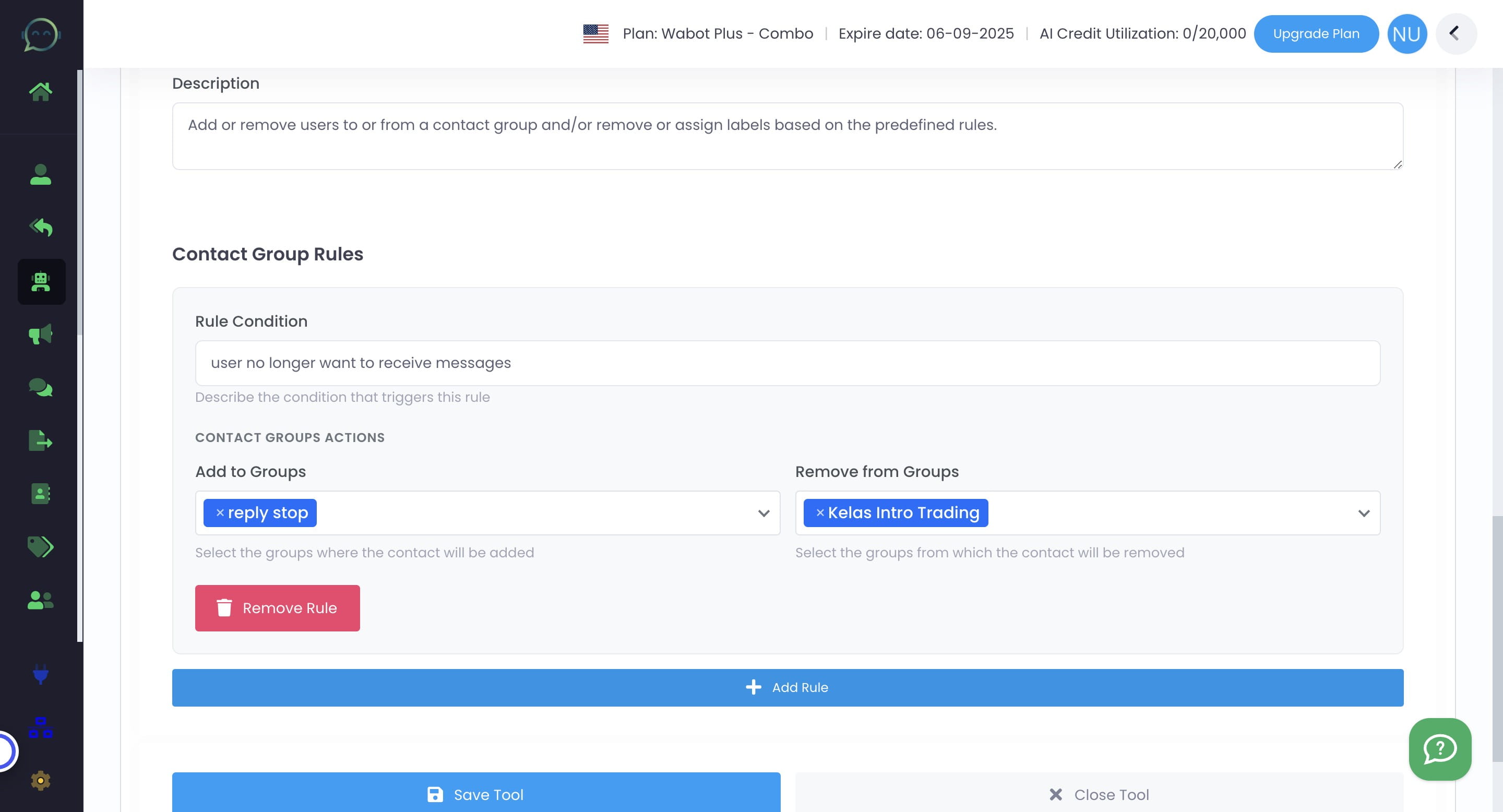
Task: Click the labels tag sidebar icon
Action: 40,546
